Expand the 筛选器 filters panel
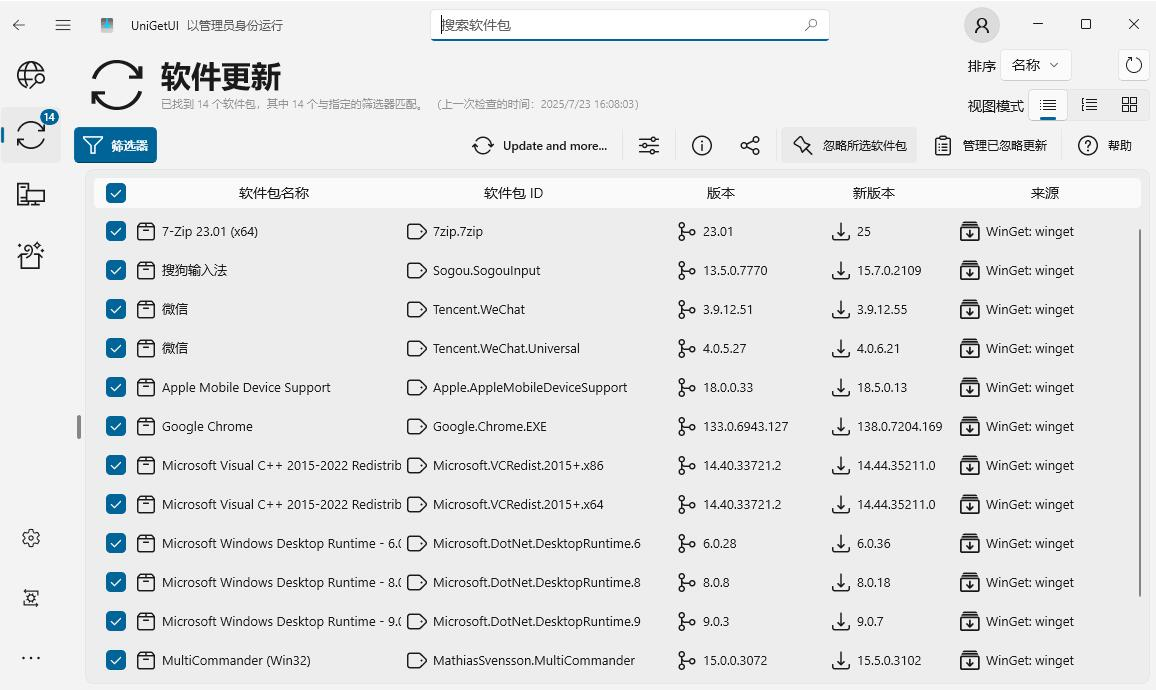The height and width of the screenshot is (690, 1156). click(x=116, y=146)
